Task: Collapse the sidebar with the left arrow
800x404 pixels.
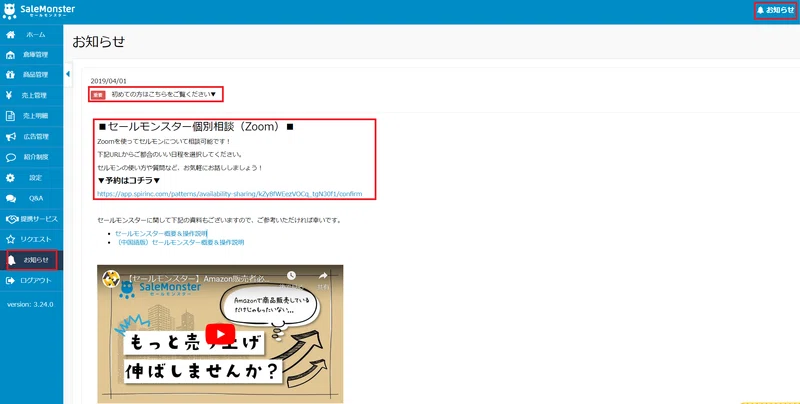Action: (x=68, y=74)
